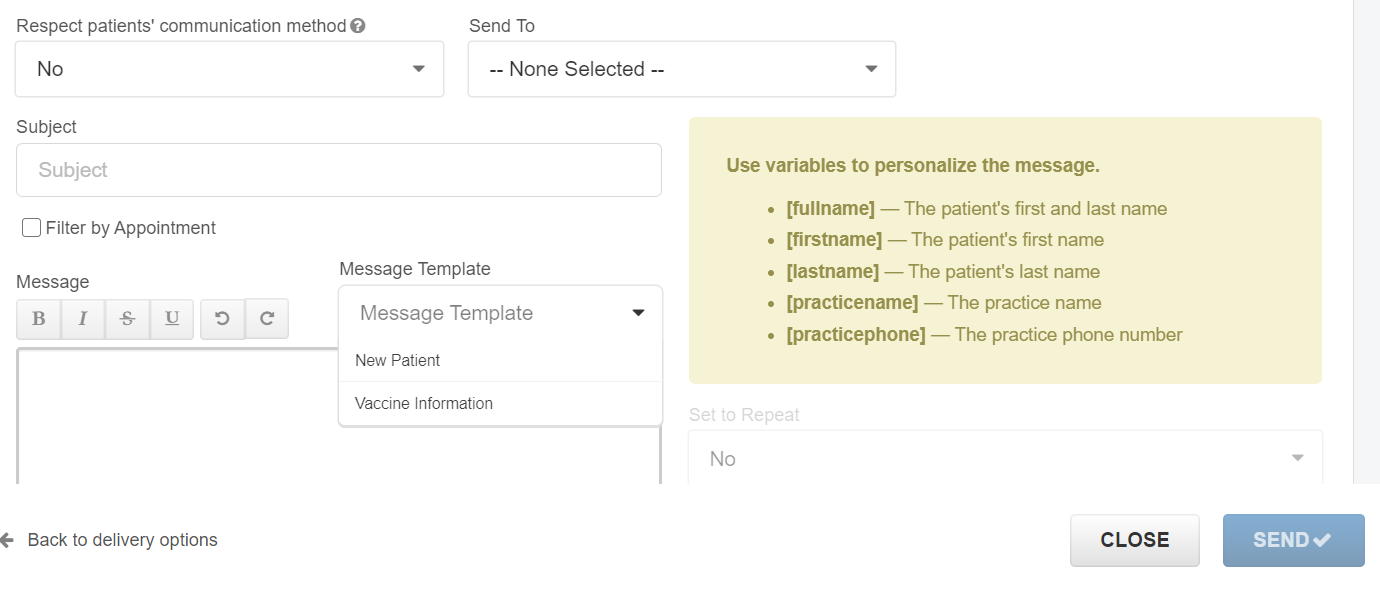Expand the Send To dropdown
Image resolution: width=1380 pixels, height=595 pixels.
(681, 69)
